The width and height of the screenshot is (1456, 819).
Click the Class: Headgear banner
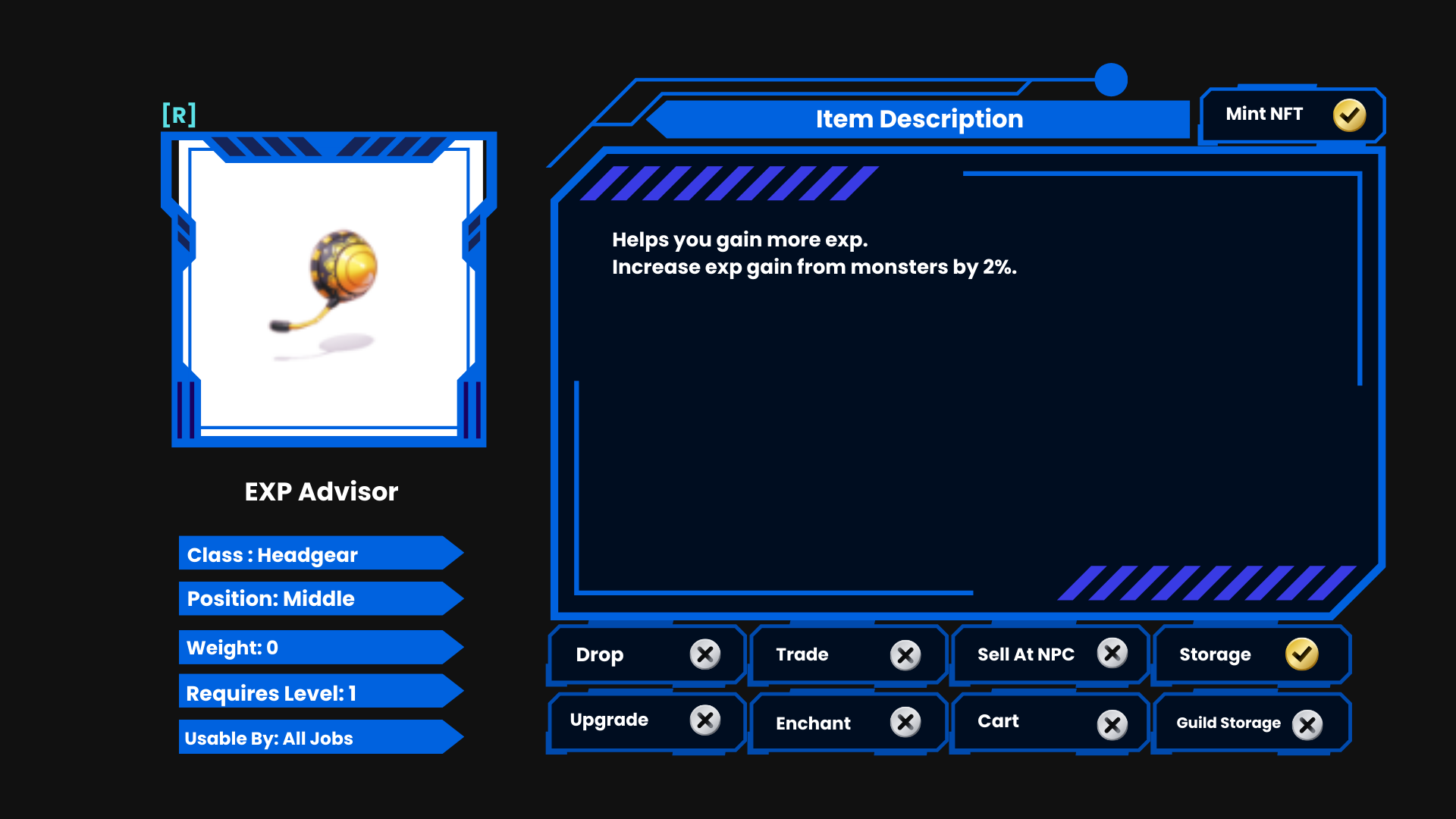[x=322, y=553]
